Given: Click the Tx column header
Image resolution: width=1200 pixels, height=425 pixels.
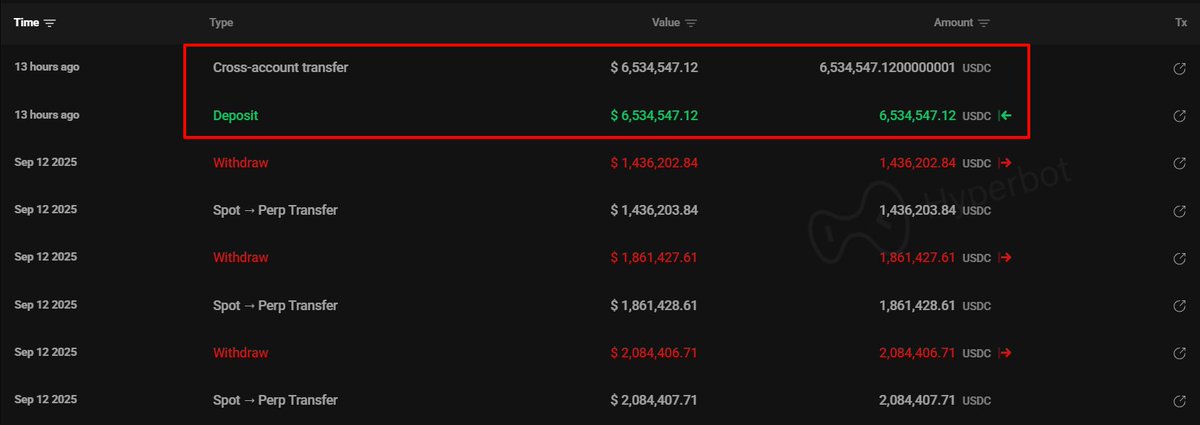Looking at the screenshot, I should tap(1180, 22).
